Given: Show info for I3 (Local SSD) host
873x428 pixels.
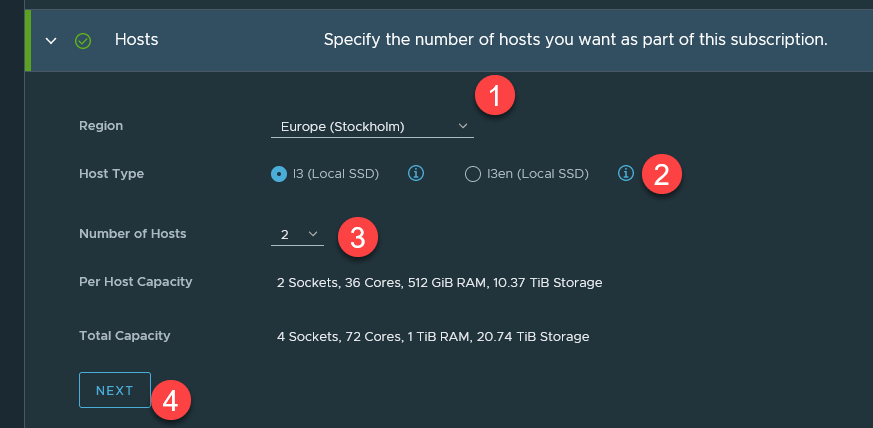Looking at the screenshot, I should 417,174.
